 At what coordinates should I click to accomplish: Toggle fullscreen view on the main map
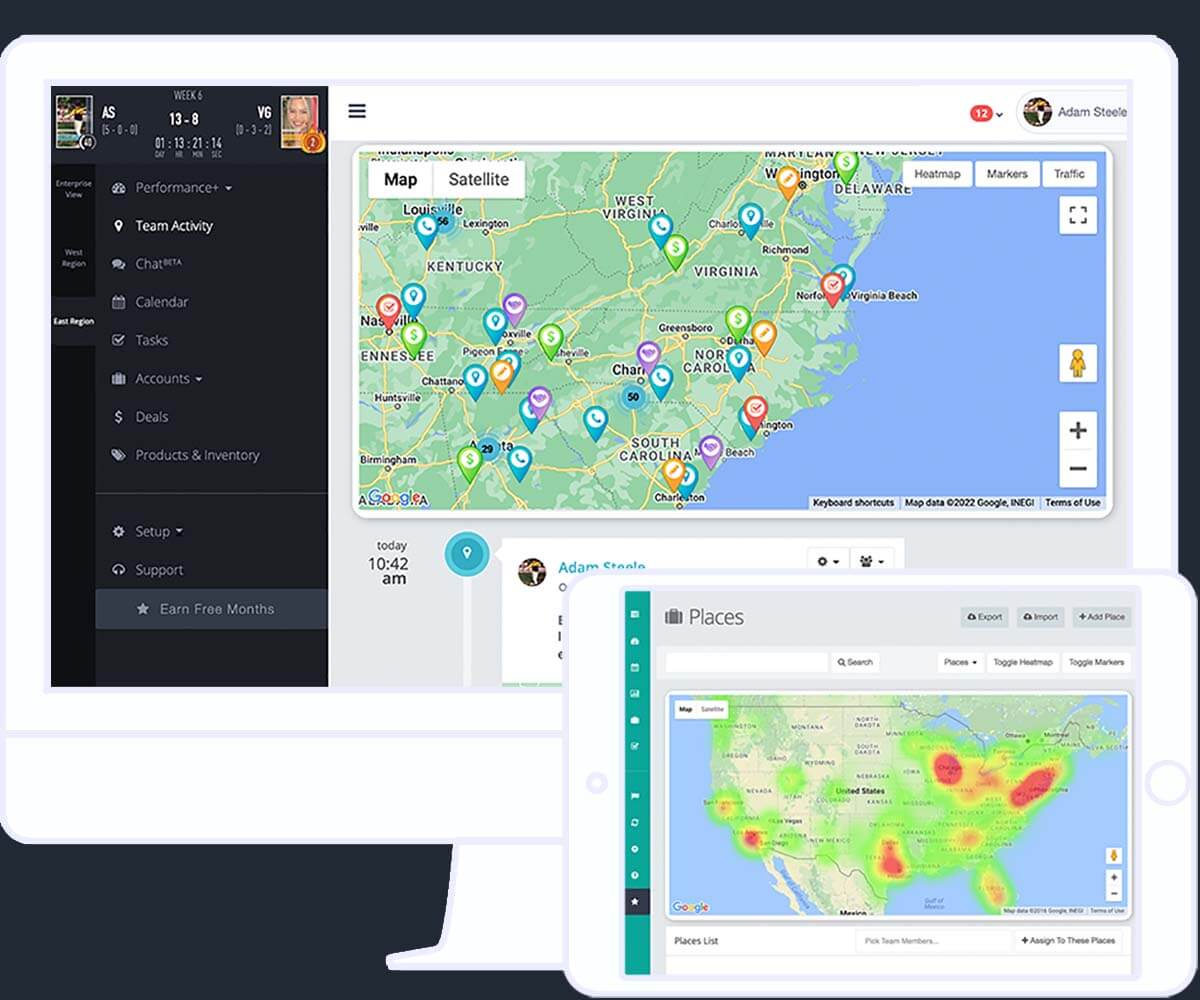[1078, 215]
